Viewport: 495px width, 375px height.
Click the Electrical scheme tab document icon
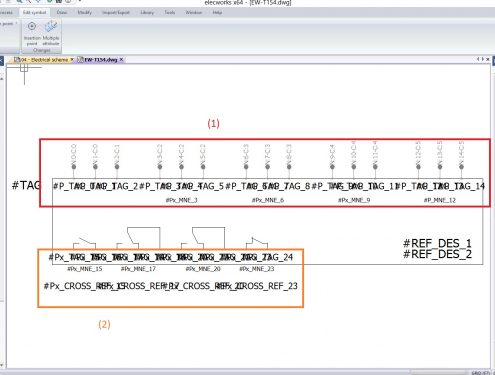[17, 60]
